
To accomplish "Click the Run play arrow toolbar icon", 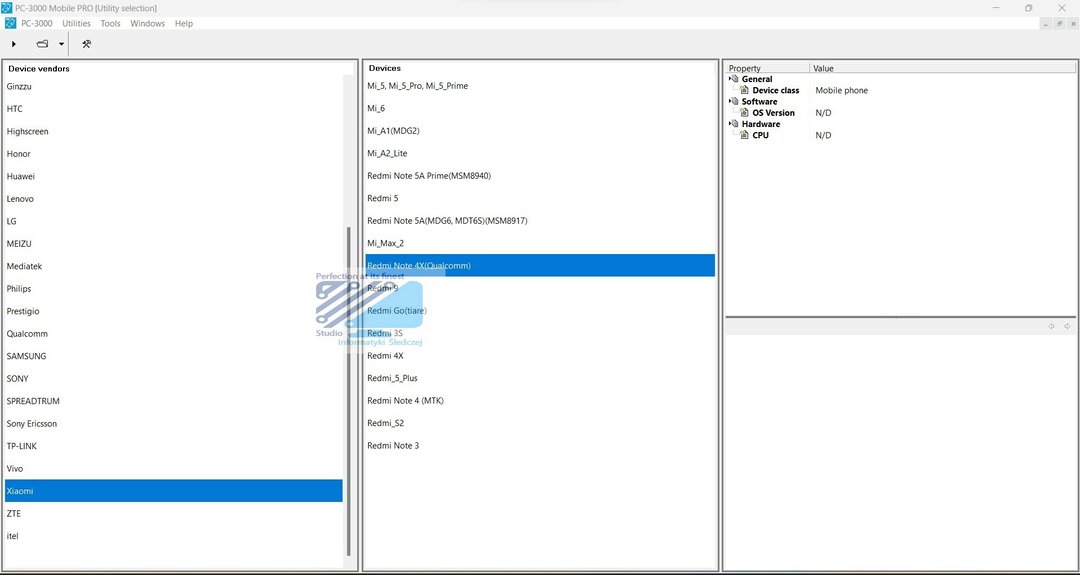I will [x=14, y=44].
